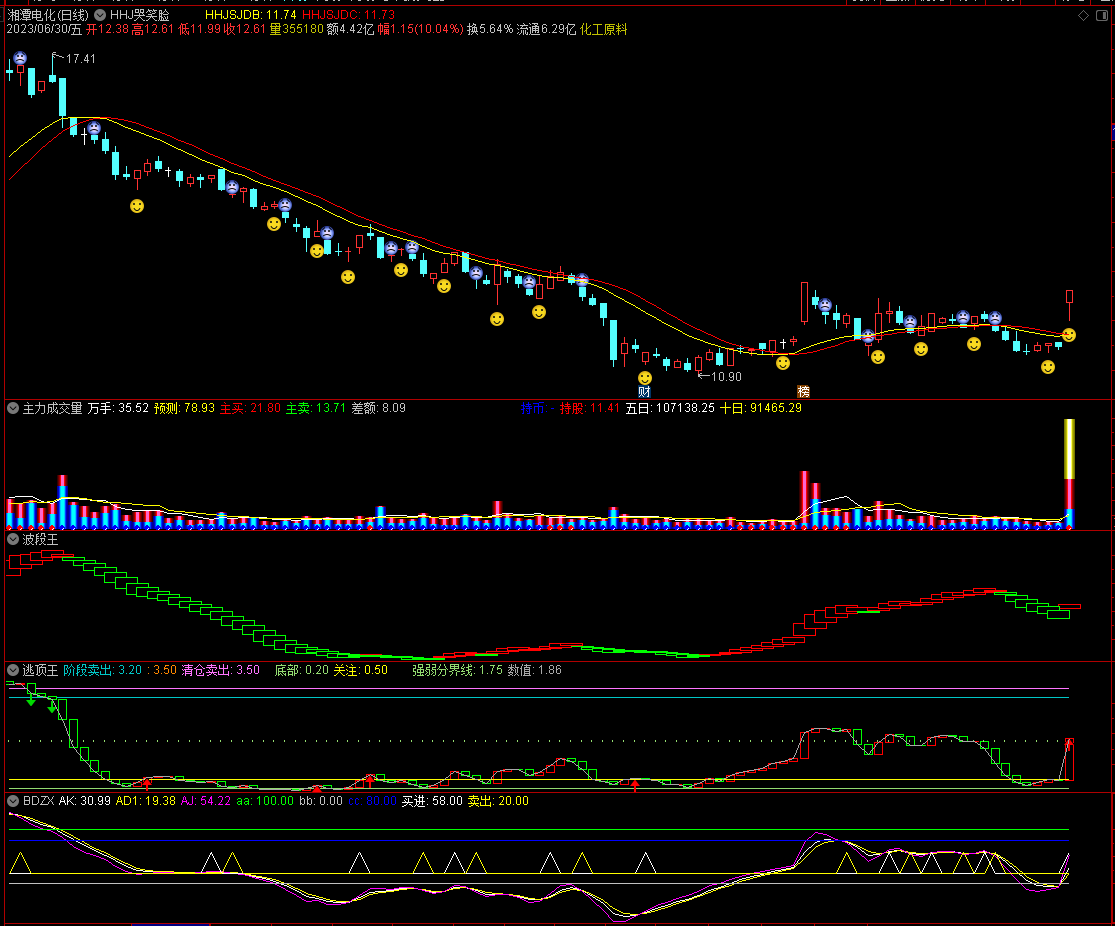Click the first yellow triangle in BDZX panel
Viewport: 1115px width, 926px height.
(20, 863)
